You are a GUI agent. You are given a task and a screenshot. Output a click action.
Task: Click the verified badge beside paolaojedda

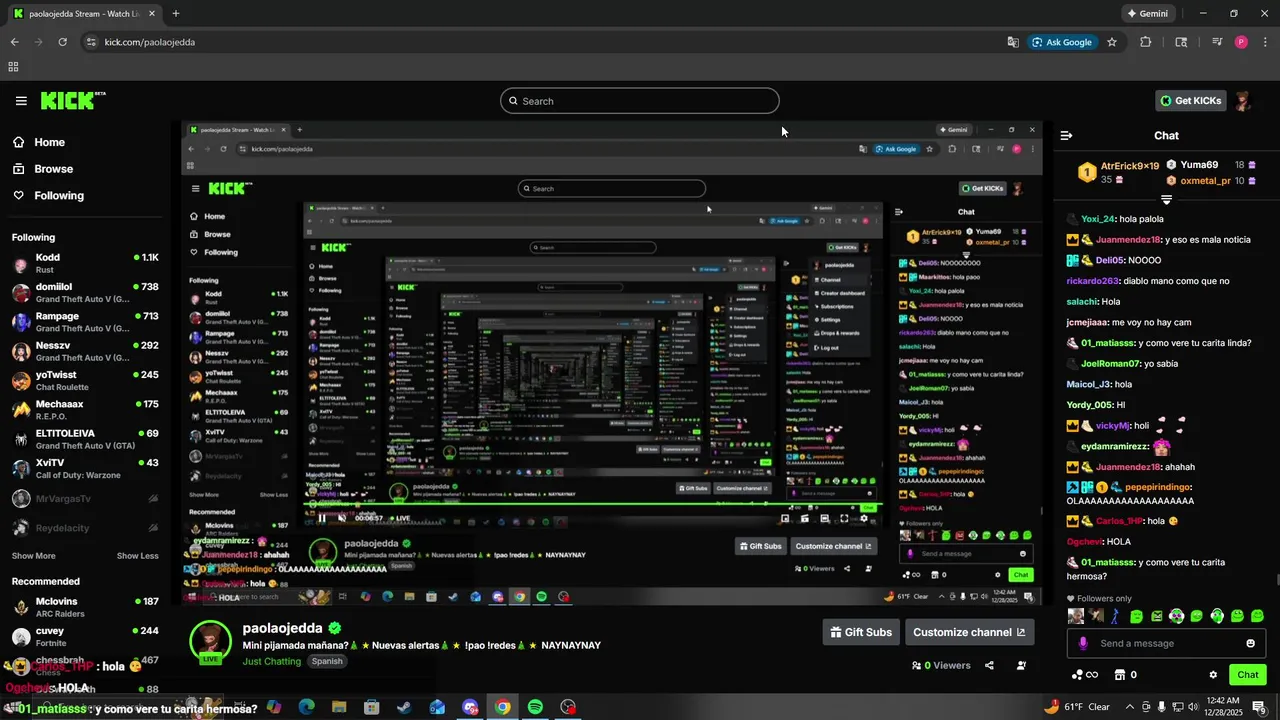tap(335, 628)
